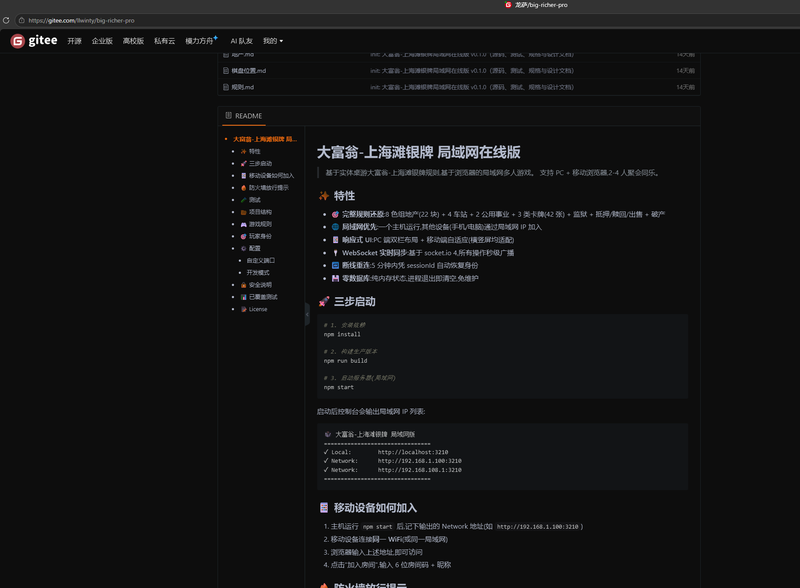
Task: Jump to 安全说明 in the outline
Action: (260, 285)
